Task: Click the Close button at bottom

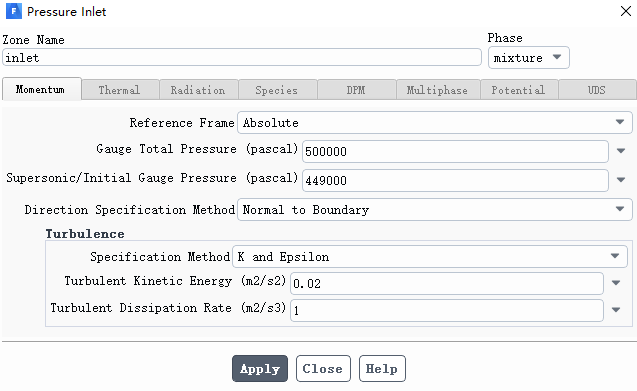Action: (x=323, y=369)
